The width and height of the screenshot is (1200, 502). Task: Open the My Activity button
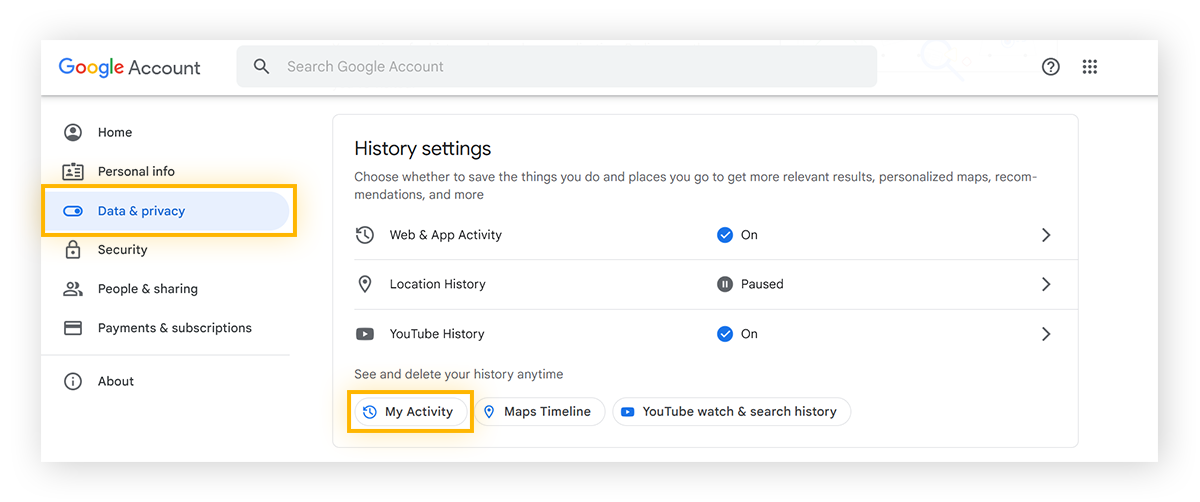[x=409, y=412]
